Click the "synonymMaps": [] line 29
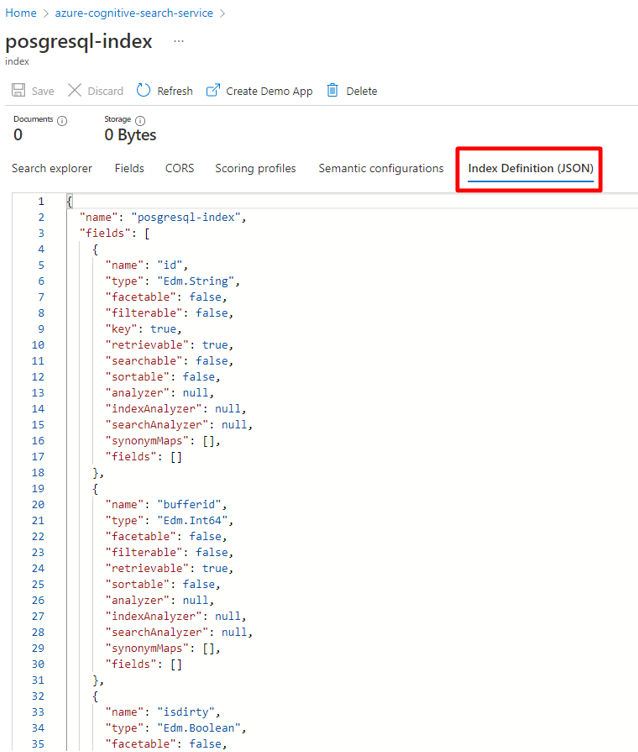The width and height of the screenshot is (638, 752). tap(163, 648)
